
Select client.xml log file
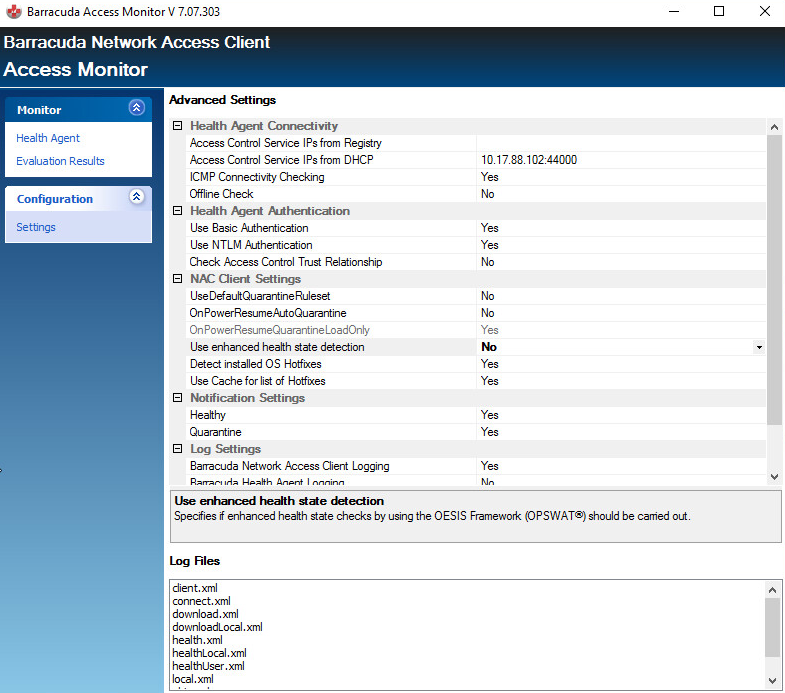[x=195, y=588]
